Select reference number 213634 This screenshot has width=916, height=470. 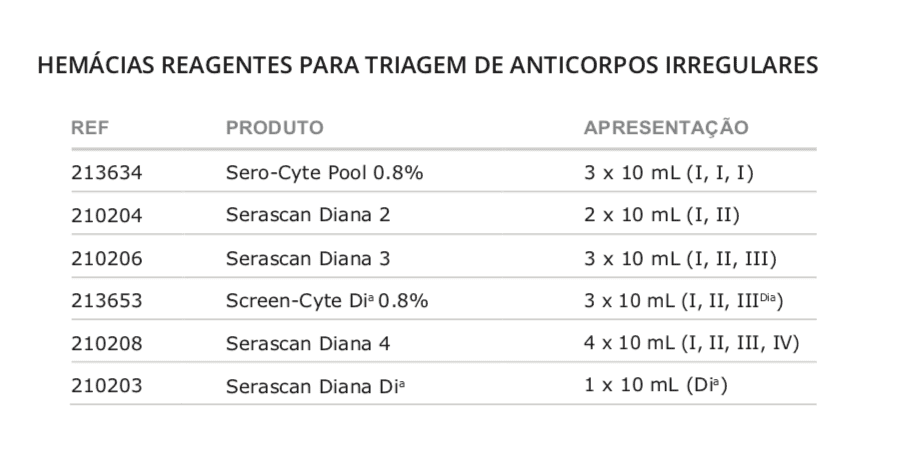(107, 173)
